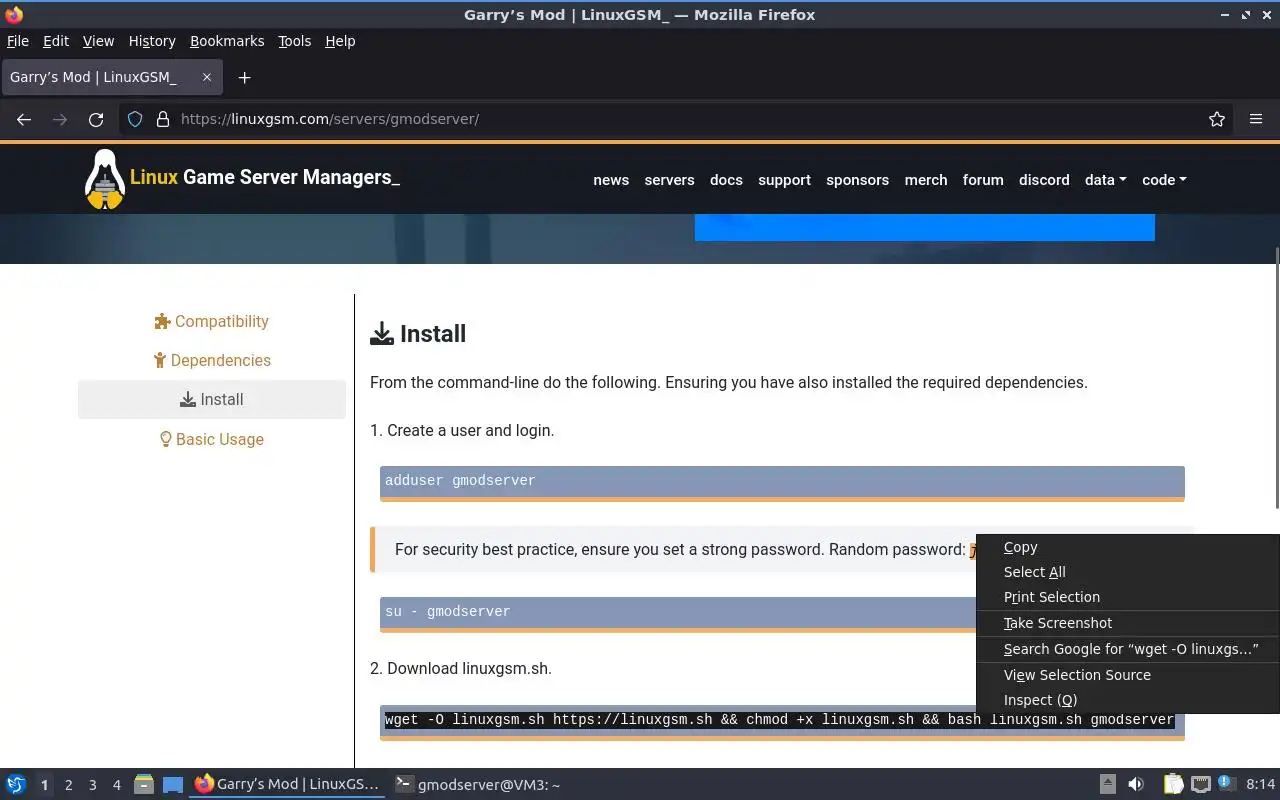Click the clock in the system tray
The width and height of the screenshot is (1280, 800).
(1260, 785)
